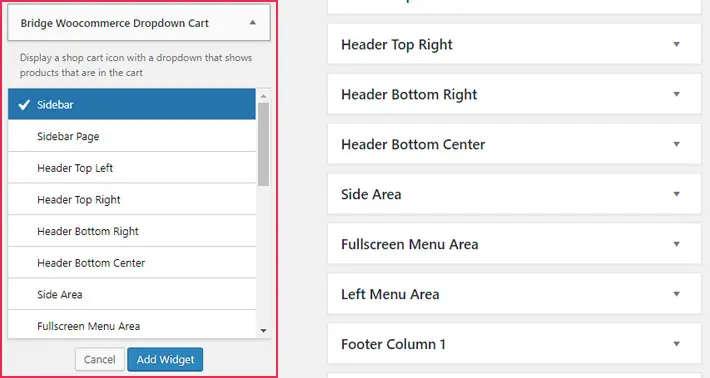Click the list scroll up arrow
Screen dimensions: 710x378
click(264, 96)
